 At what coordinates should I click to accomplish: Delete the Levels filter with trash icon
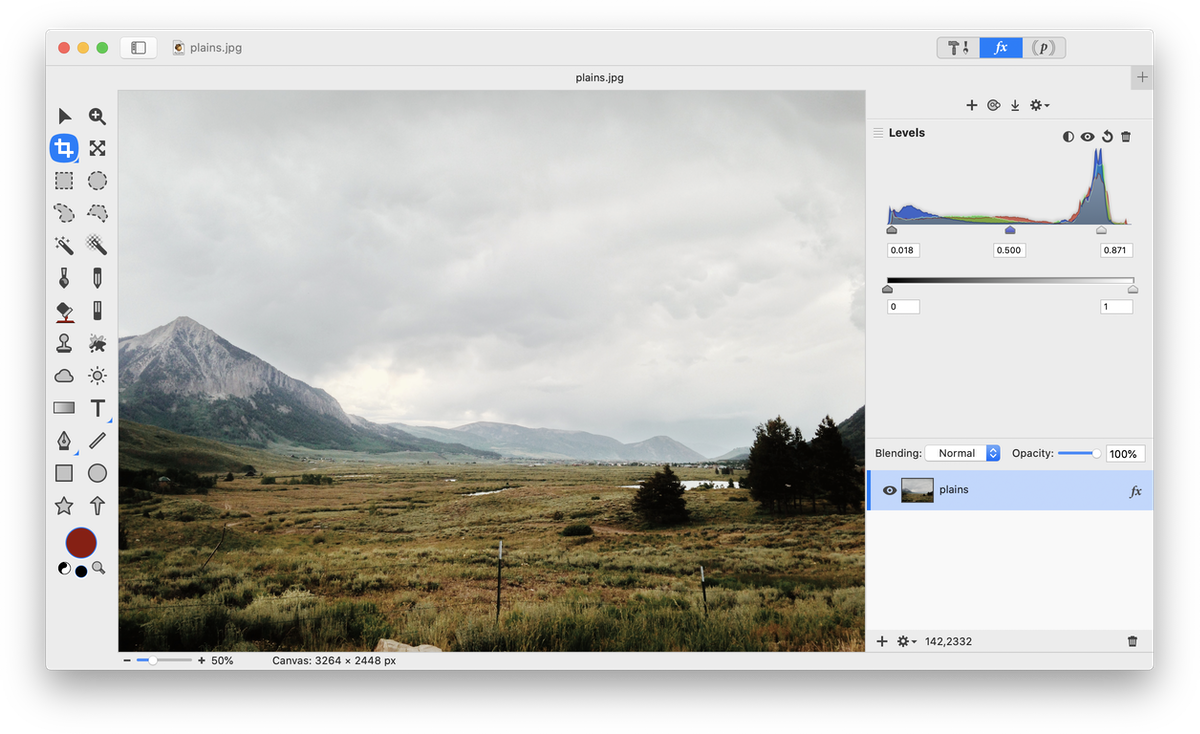point(1126,136)
